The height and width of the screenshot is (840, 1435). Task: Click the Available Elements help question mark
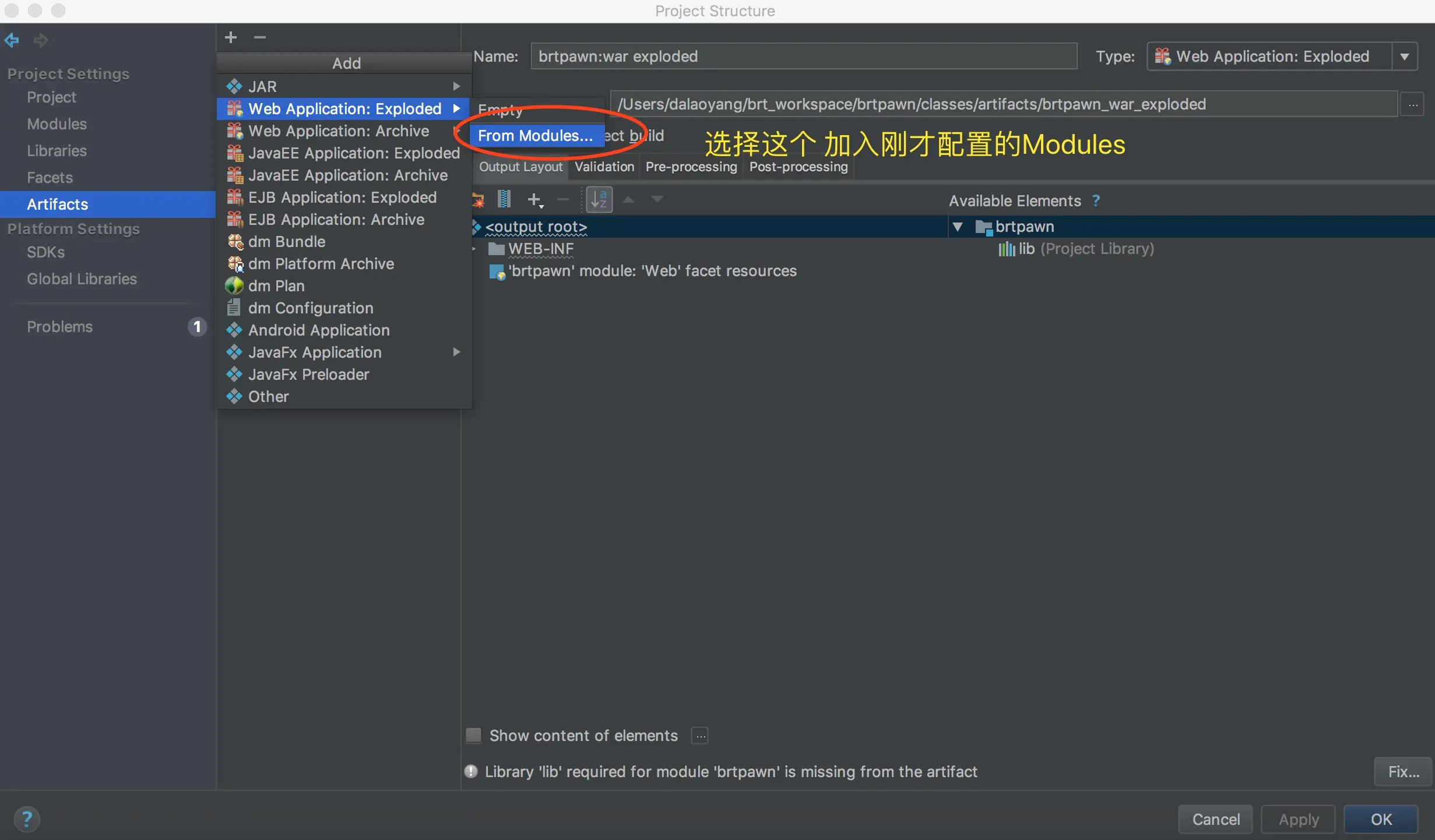pyautogui.click(x=1096, y=200)
